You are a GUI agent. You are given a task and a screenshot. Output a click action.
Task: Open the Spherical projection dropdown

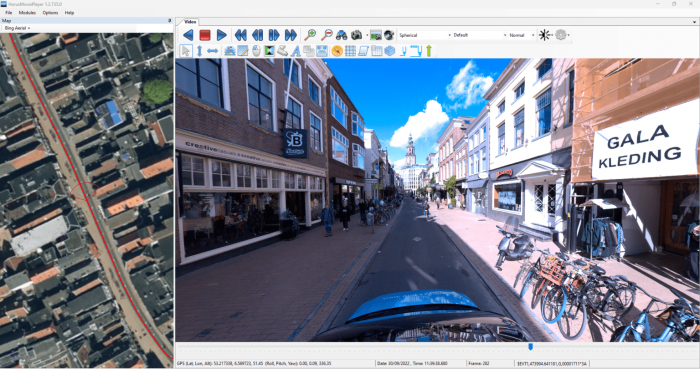[424, 35]
